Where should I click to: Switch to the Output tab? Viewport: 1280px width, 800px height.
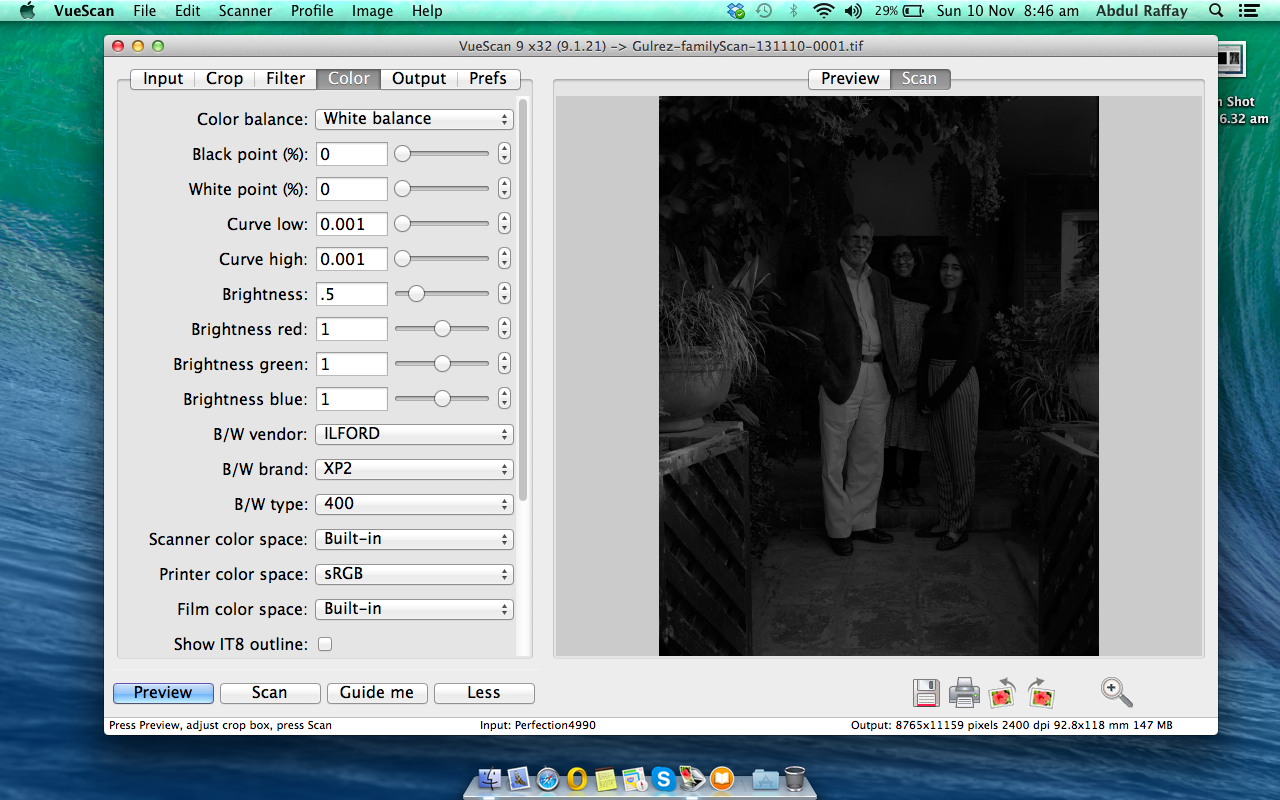click(x=419, y=79)
